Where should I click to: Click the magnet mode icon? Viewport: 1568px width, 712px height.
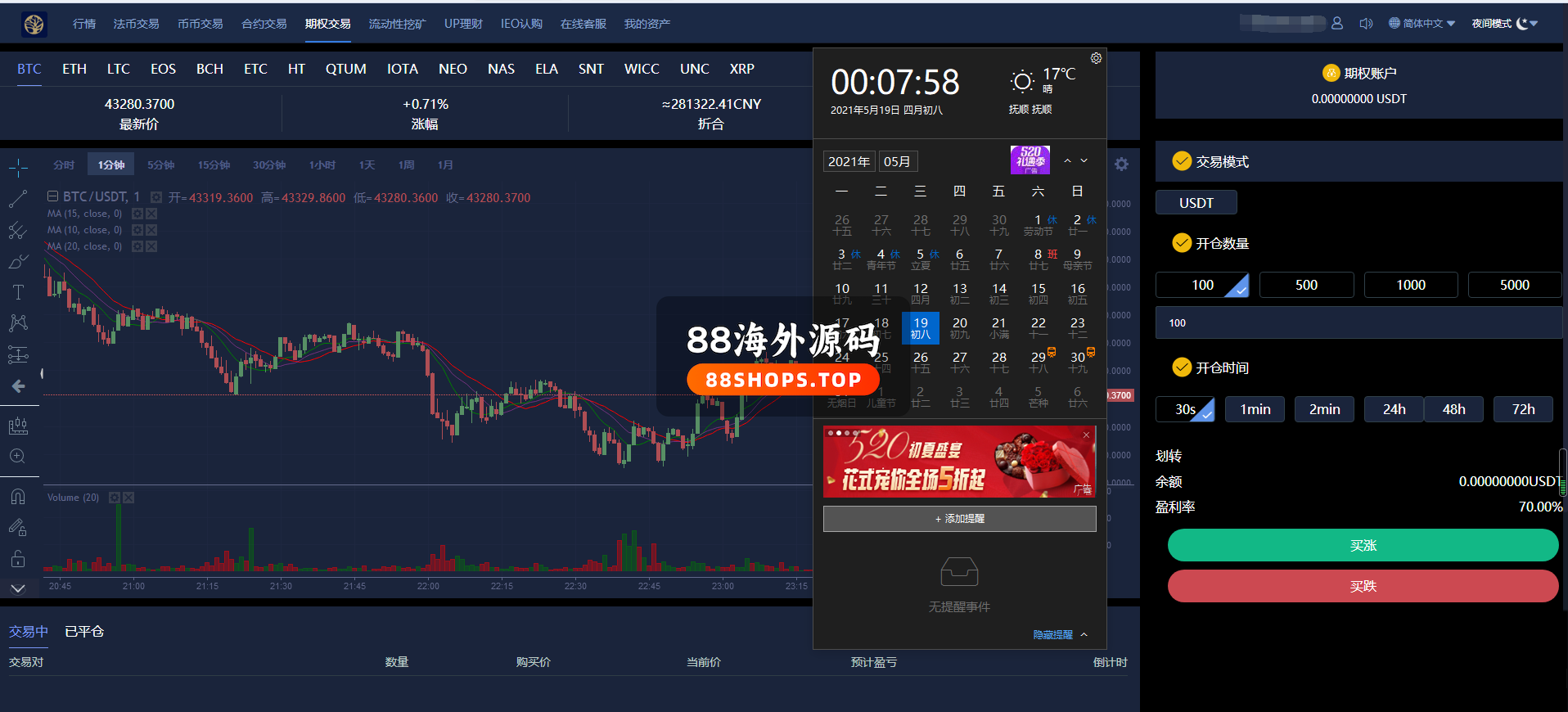point(18,497)
